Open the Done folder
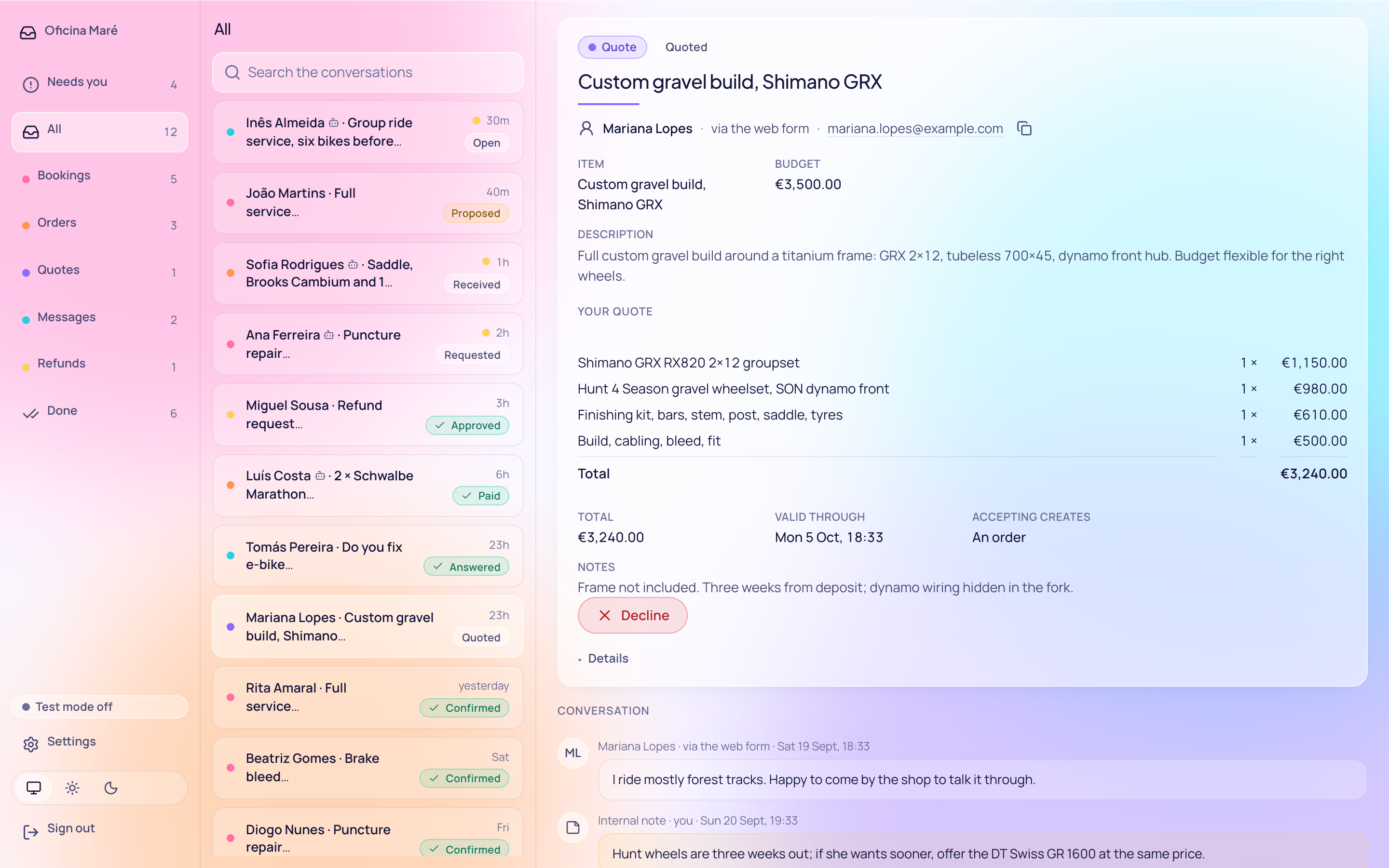The width and height of the screenshot is (1389, 868). coord(100,413)
